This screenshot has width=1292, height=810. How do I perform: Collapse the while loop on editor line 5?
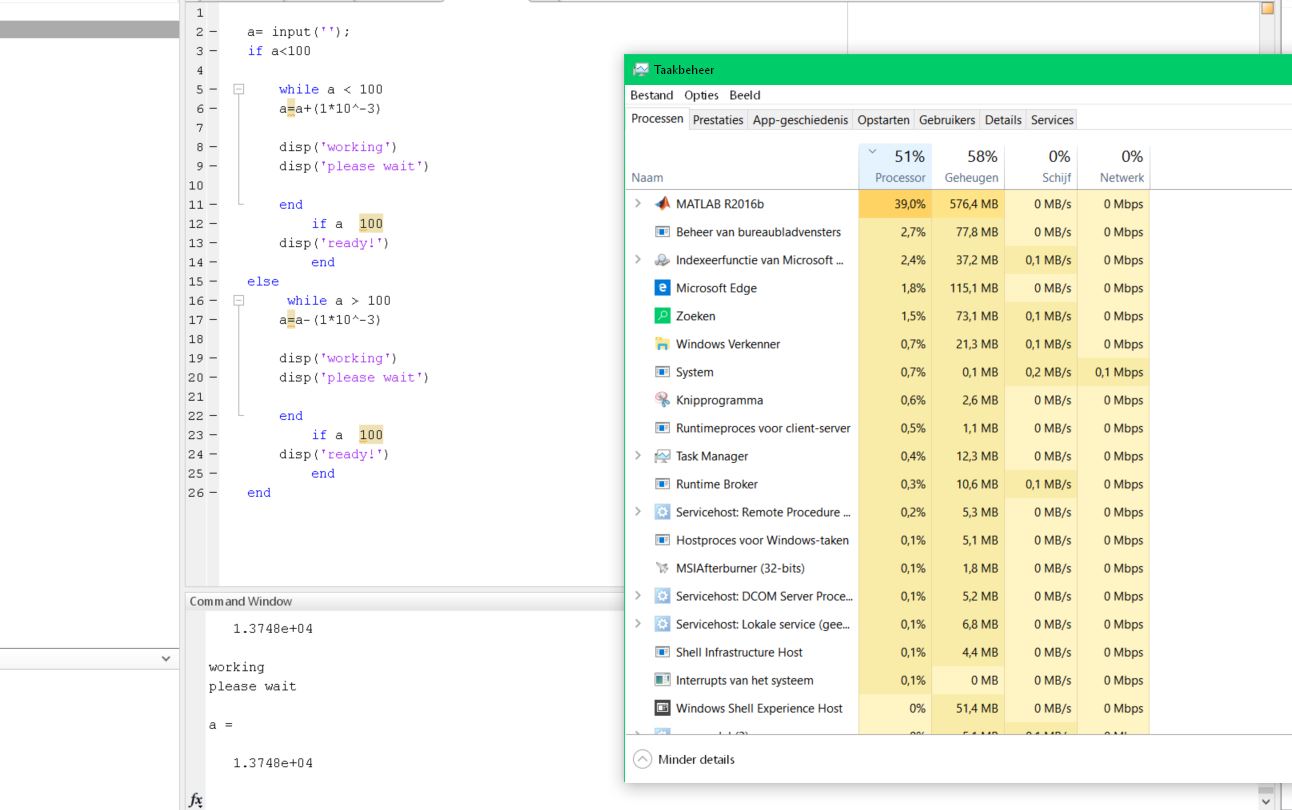coord(239,89)
